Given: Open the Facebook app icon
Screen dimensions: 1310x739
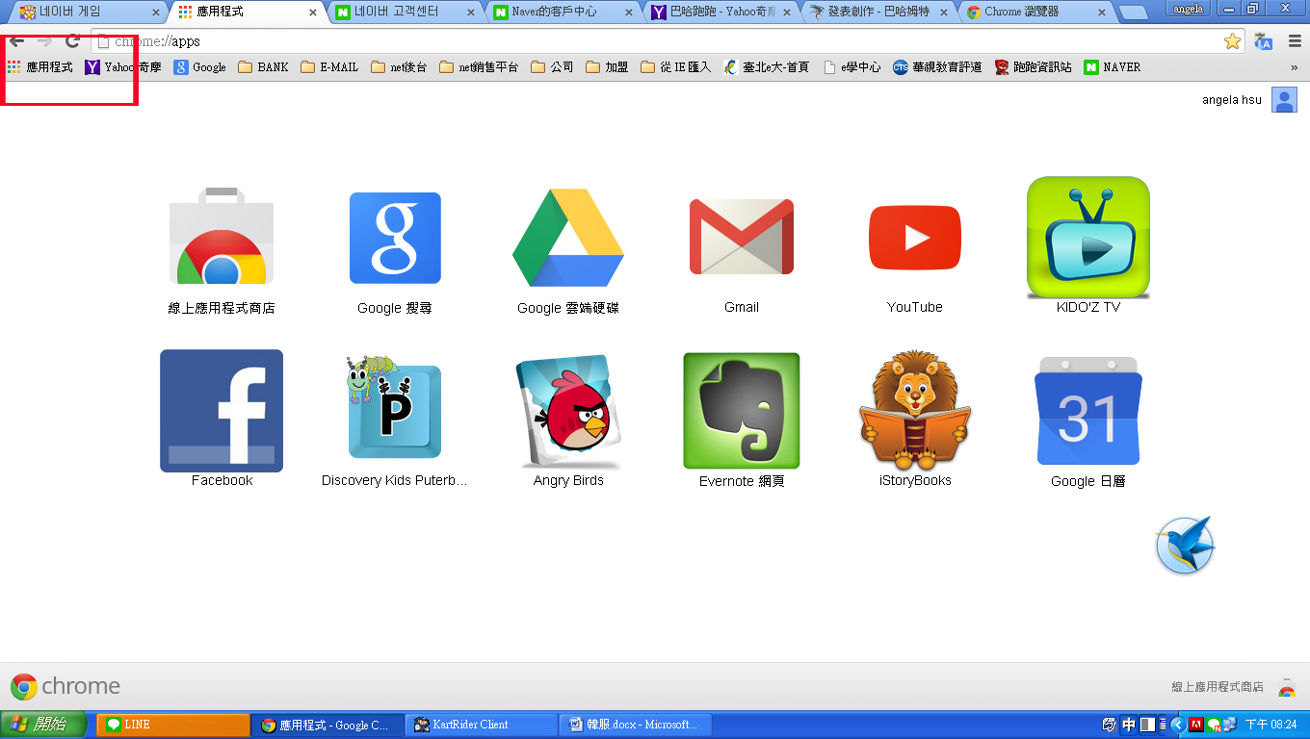Looking at the screenshot, I should [x=221, y=410].
